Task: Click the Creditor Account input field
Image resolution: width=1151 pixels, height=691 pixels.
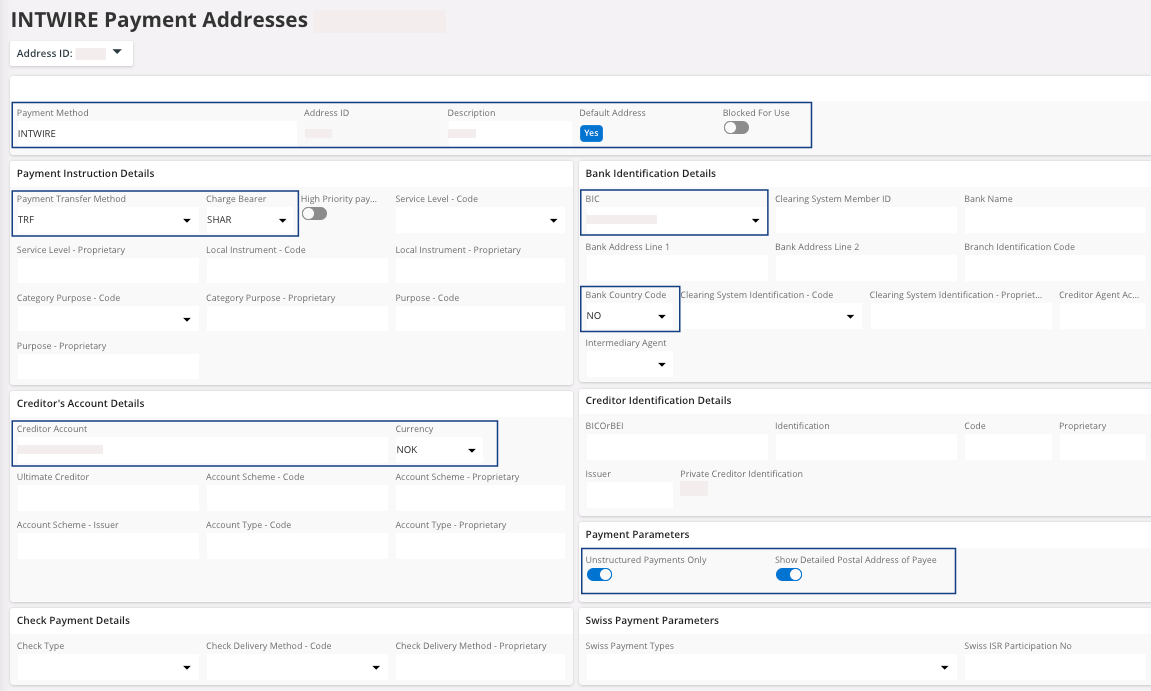Action: pyautogui.click(x=200, y=450)
